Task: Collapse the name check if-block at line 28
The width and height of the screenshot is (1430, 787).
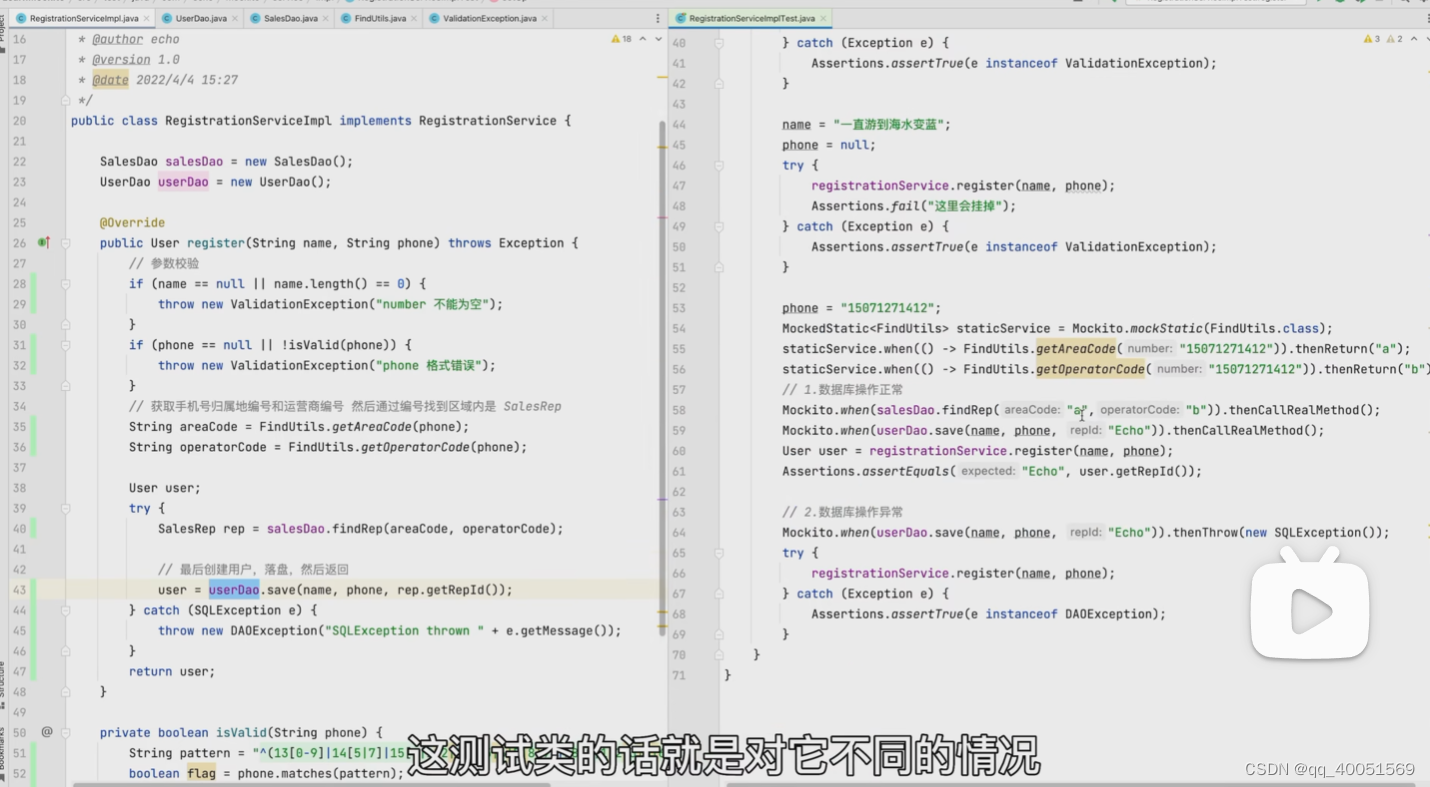Action: [65, 284]
